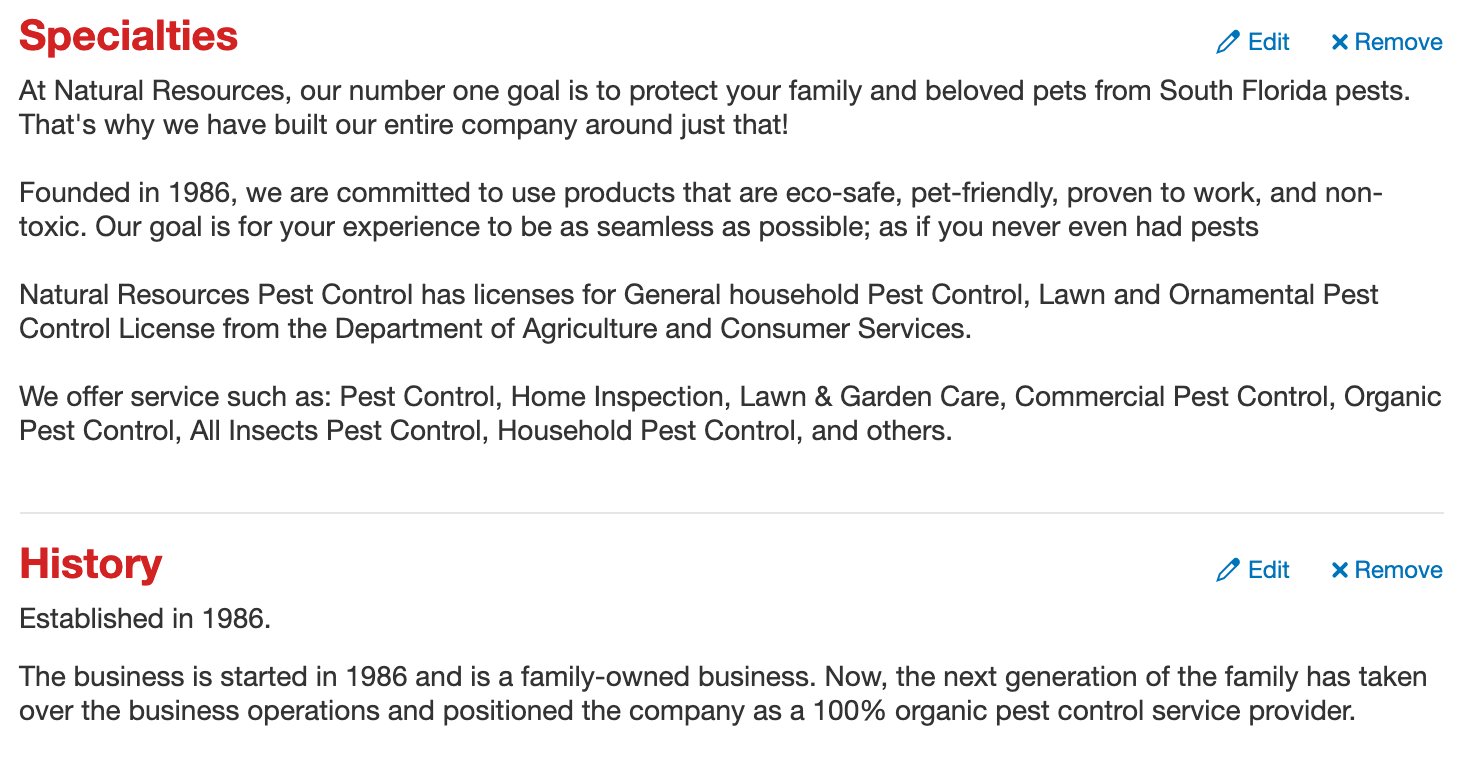This screenshot has height=766, width=1476.
Task: Click the paragraph starting 'The business is started'
Action: click(x=723, y=694)
